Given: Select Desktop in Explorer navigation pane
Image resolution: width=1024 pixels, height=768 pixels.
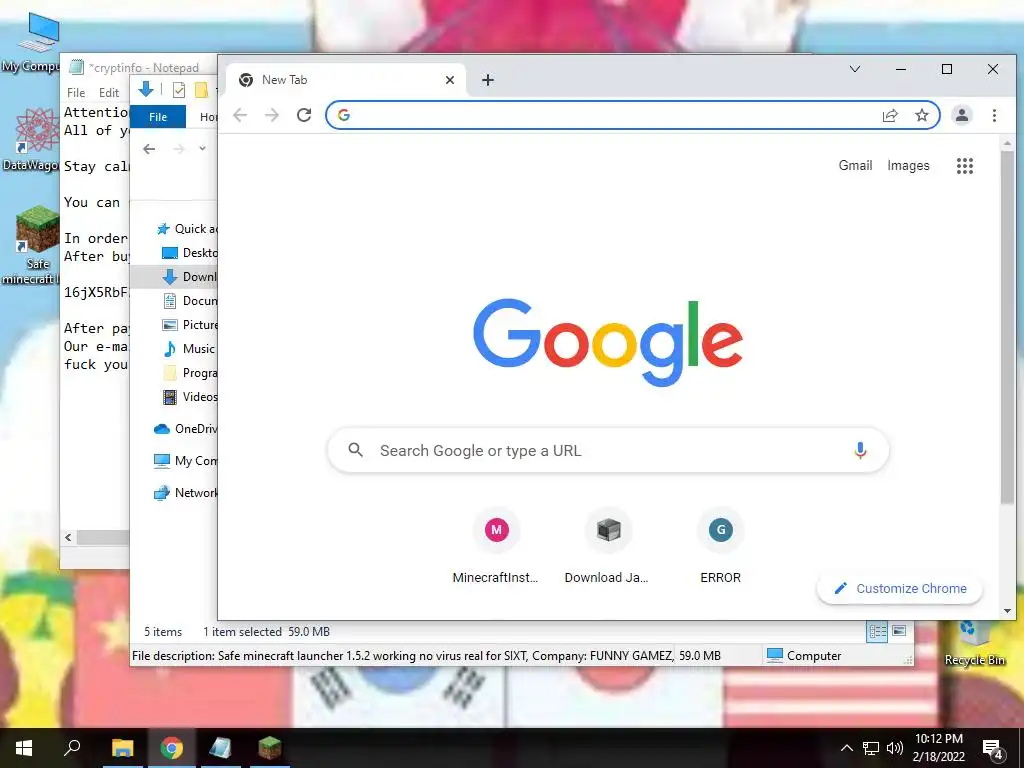Looking at the screenshot, I should (189, 253).
